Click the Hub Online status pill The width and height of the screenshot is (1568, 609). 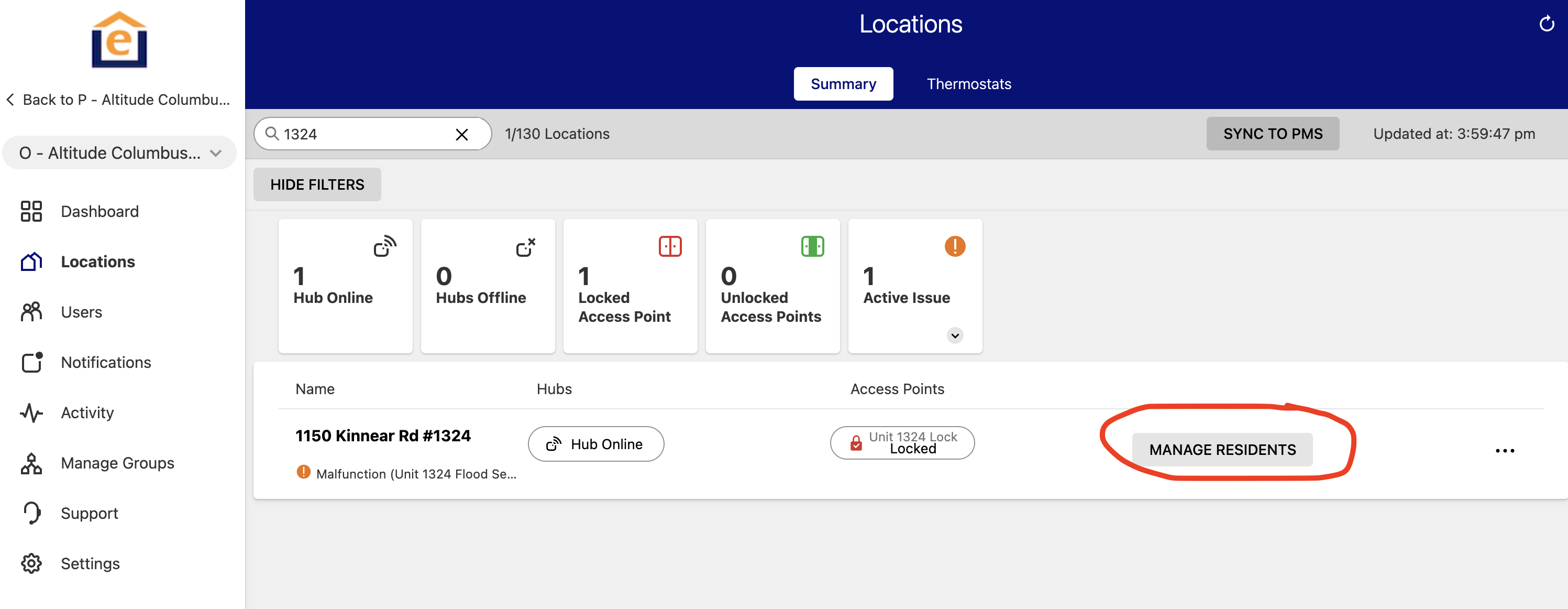[595, 444]
